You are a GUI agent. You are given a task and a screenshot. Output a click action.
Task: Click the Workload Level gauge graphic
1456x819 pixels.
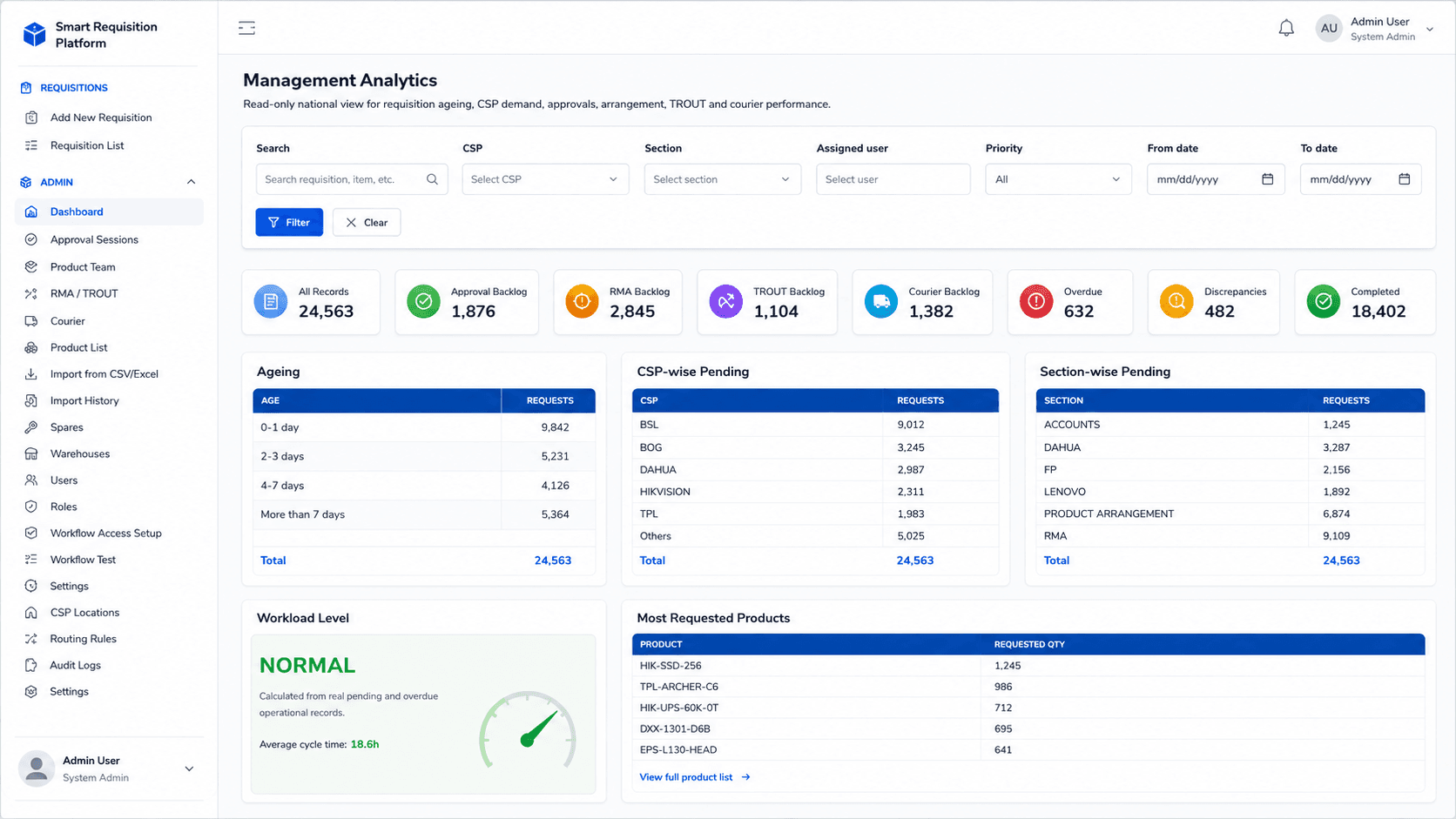coord(528,729)
